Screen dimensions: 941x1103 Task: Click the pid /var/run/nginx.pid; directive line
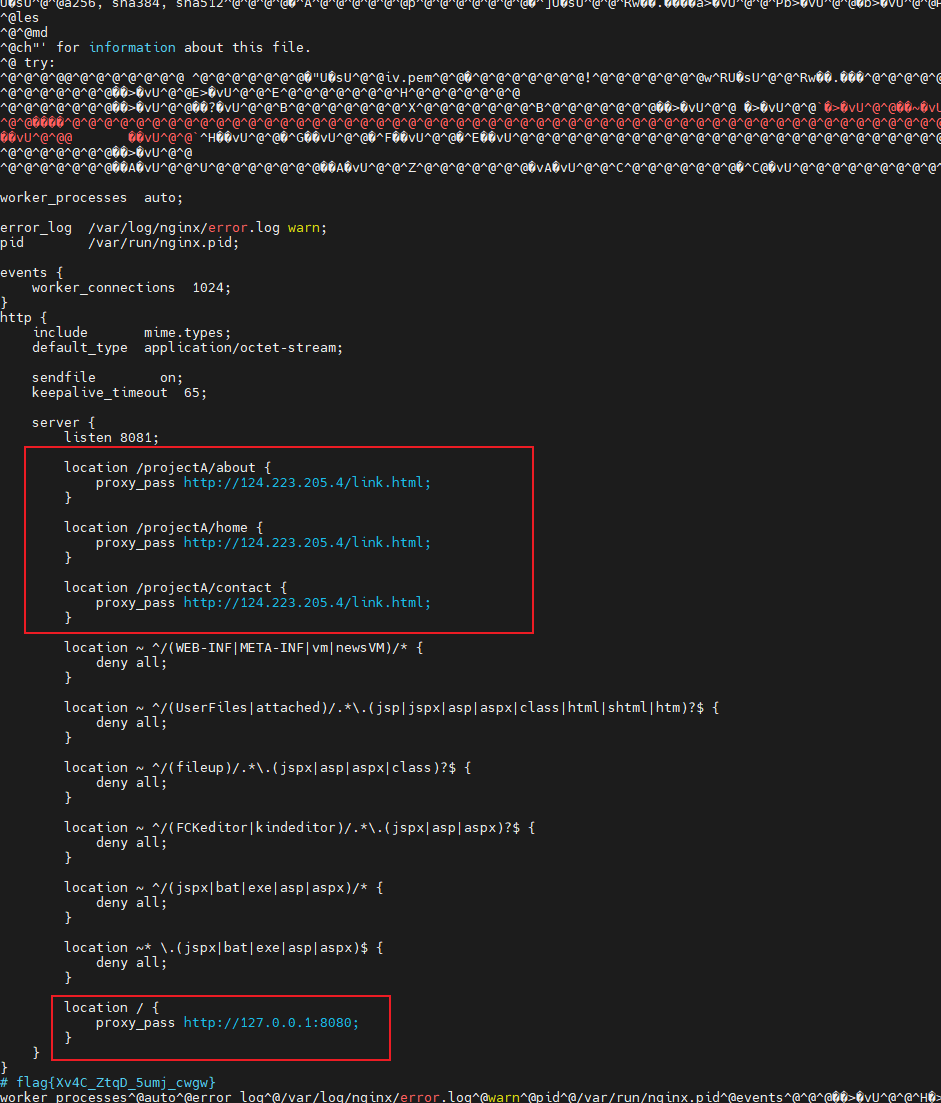119,243
